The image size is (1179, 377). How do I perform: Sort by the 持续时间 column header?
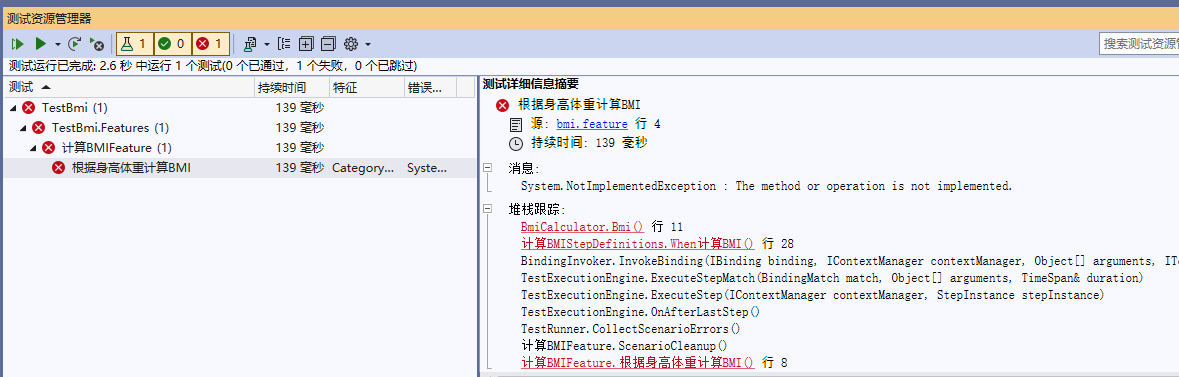click(x=292, y=87)
